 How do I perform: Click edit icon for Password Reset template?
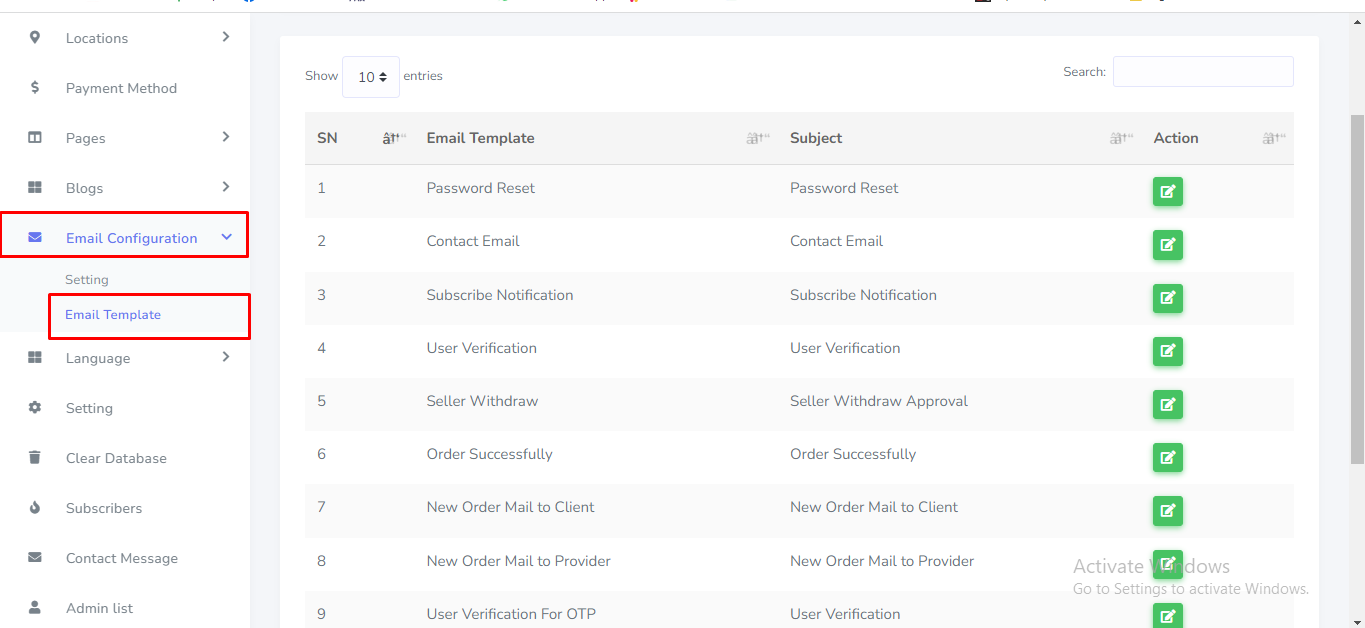(x=1167, y=191)
